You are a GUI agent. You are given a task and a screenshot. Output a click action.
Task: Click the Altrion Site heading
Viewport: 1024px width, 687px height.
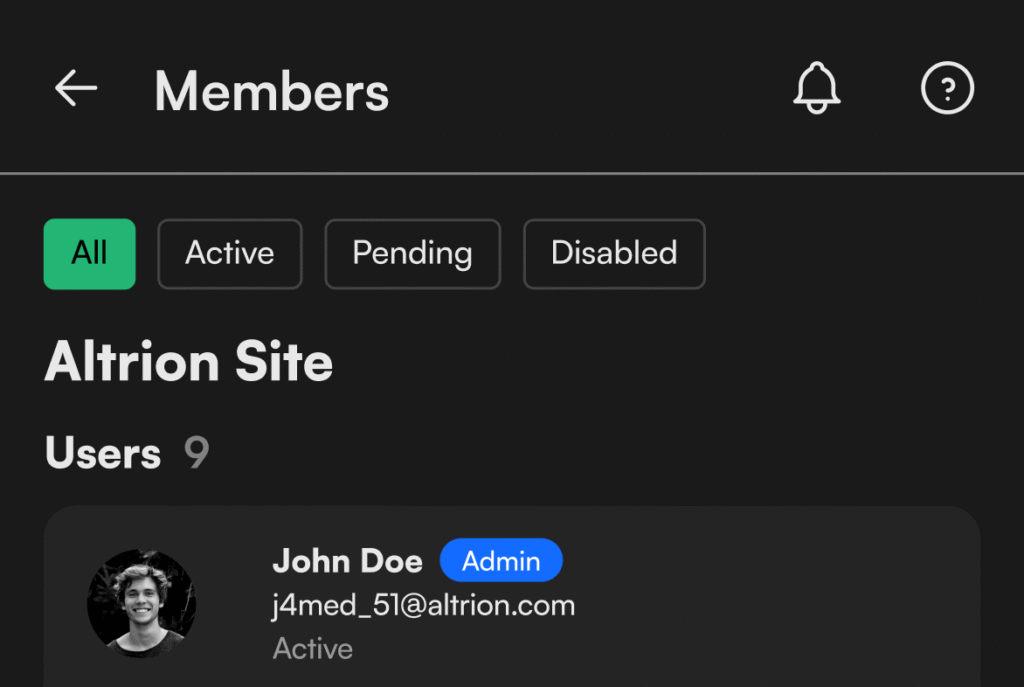coord(189,362)
